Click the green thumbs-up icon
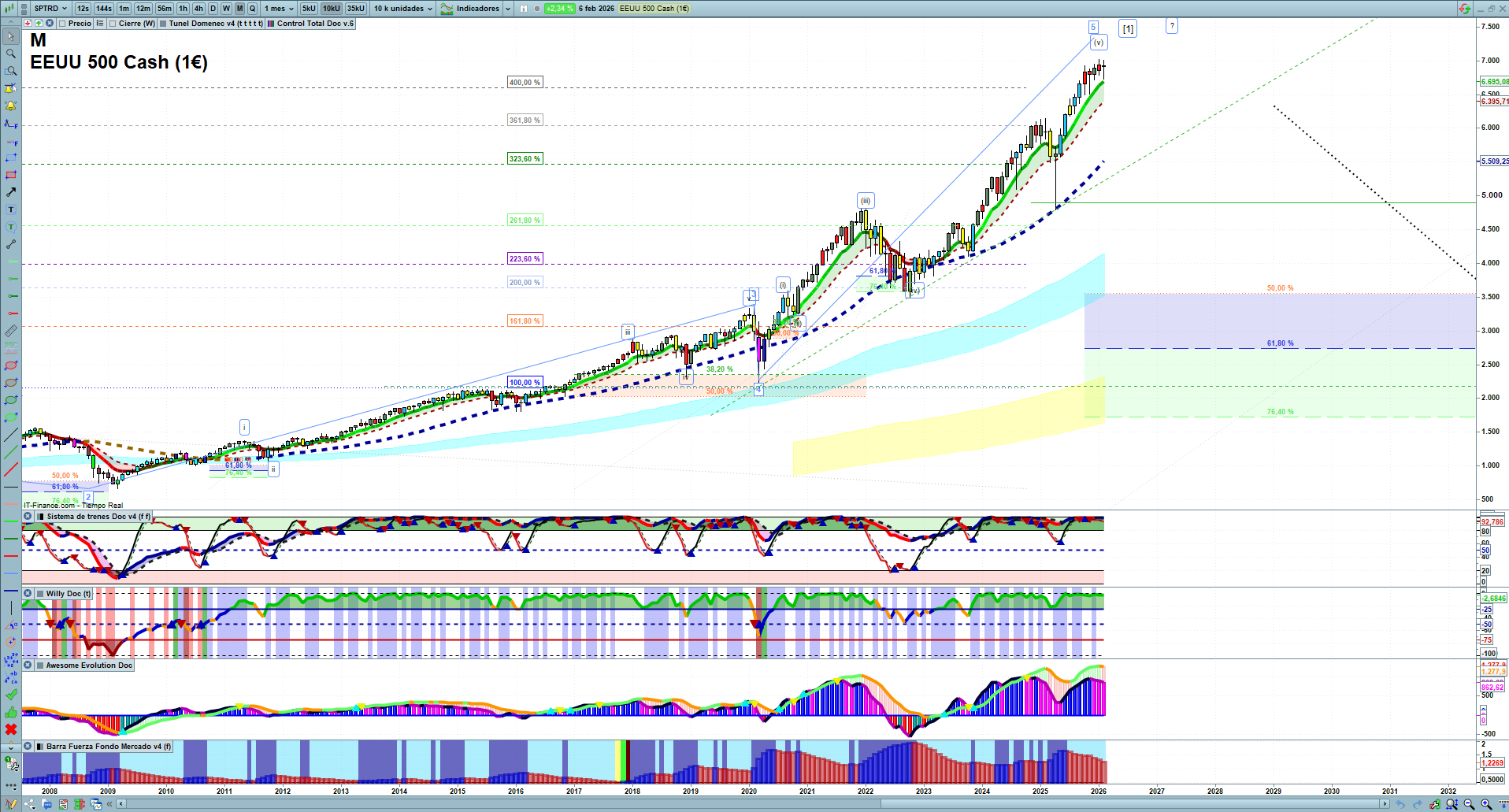The height and width of the screenshot is (812, 1509). [x=11, y=712]
